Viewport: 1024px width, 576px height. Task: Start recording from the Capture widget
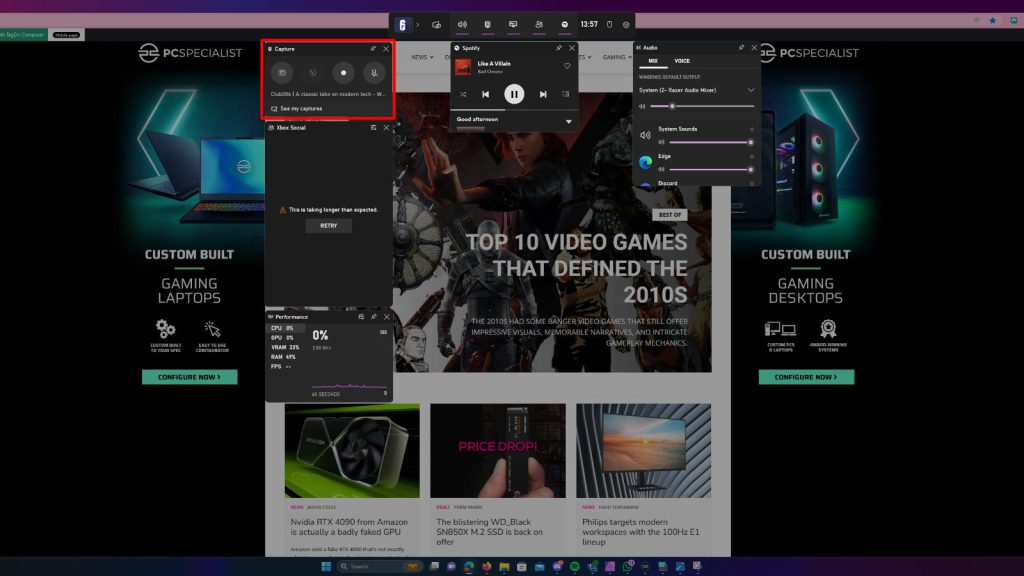coord(342,73)
